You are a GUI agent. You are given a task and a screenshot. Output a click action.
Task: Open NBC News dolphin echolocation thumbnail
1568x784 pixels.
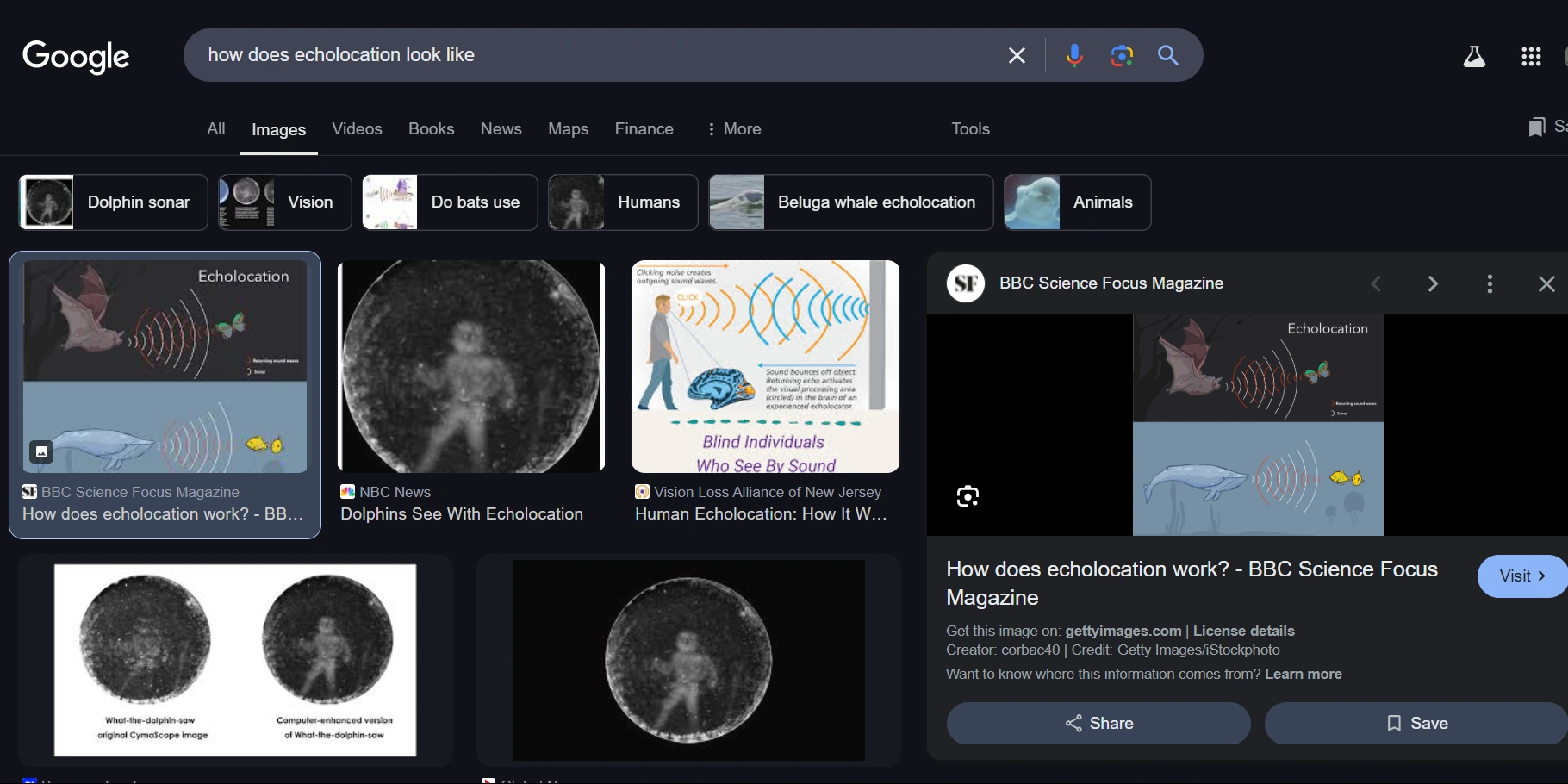(471, 367)
